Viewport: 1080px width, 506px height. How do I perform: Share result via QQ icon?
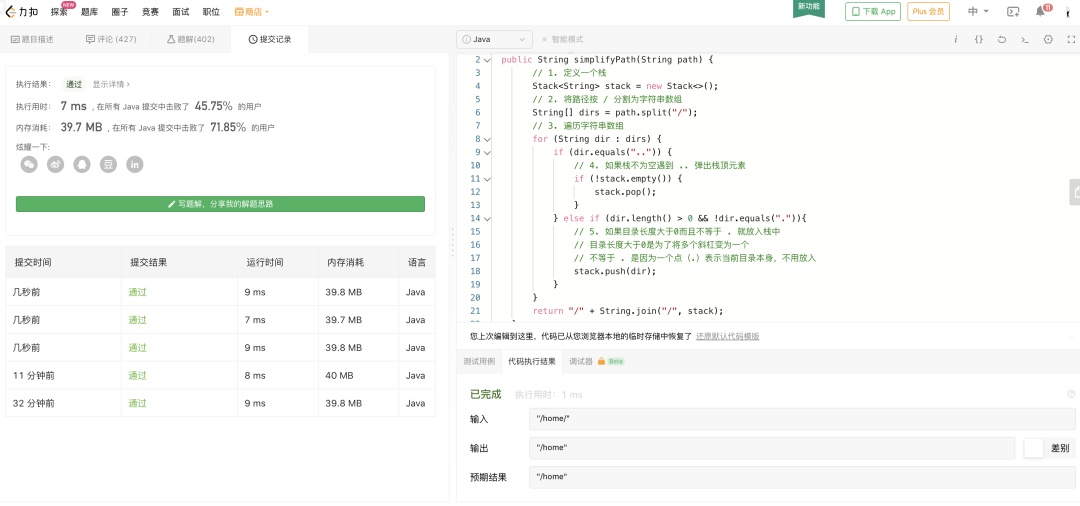[x=82, y=164]
